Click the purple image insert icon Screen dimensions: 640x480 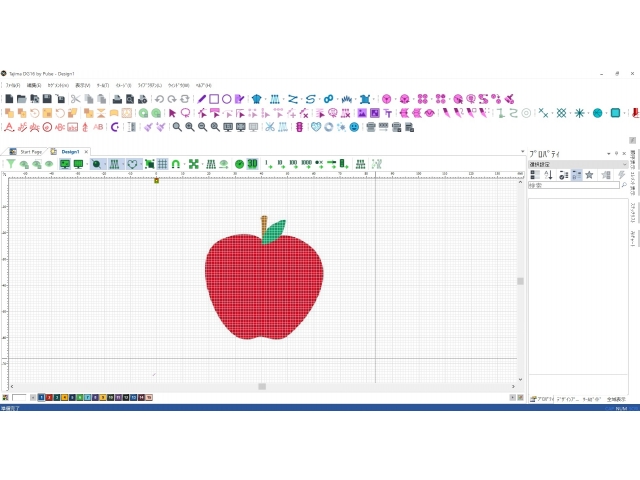(x=362, y=113)
